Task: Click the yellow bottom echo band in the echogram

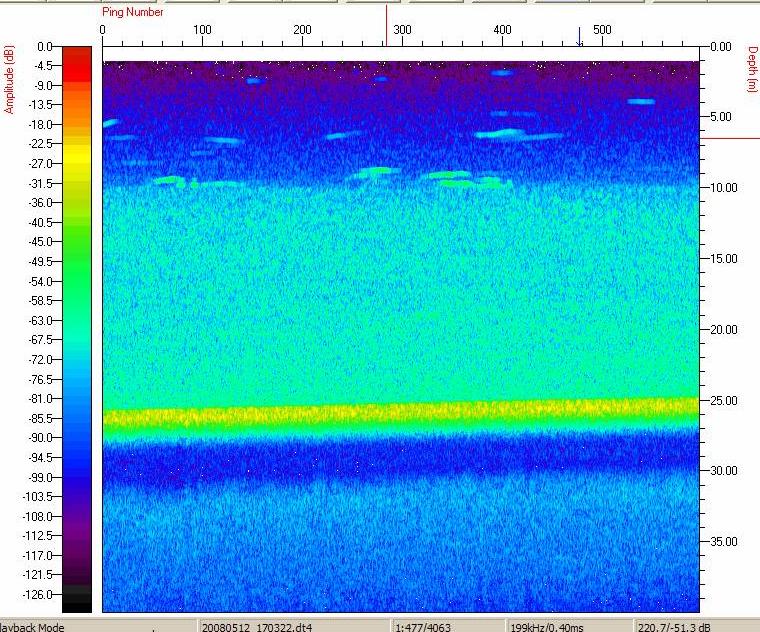Action: [x=400, y=413]
